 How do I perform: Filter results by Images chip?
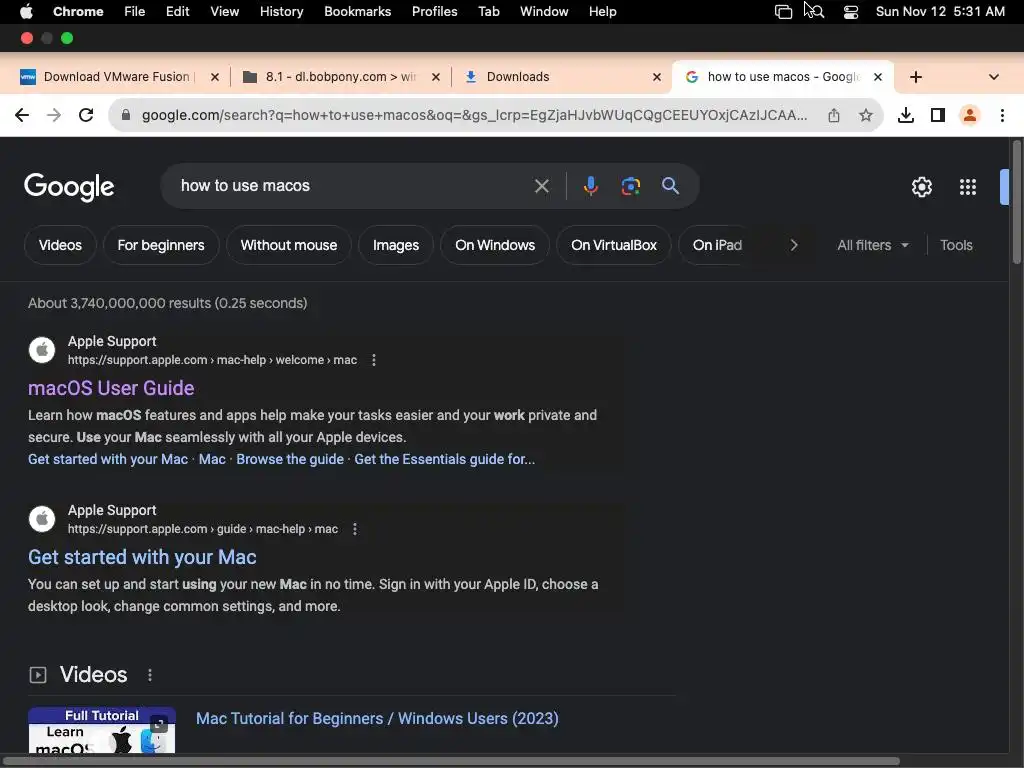pos(396,246)
